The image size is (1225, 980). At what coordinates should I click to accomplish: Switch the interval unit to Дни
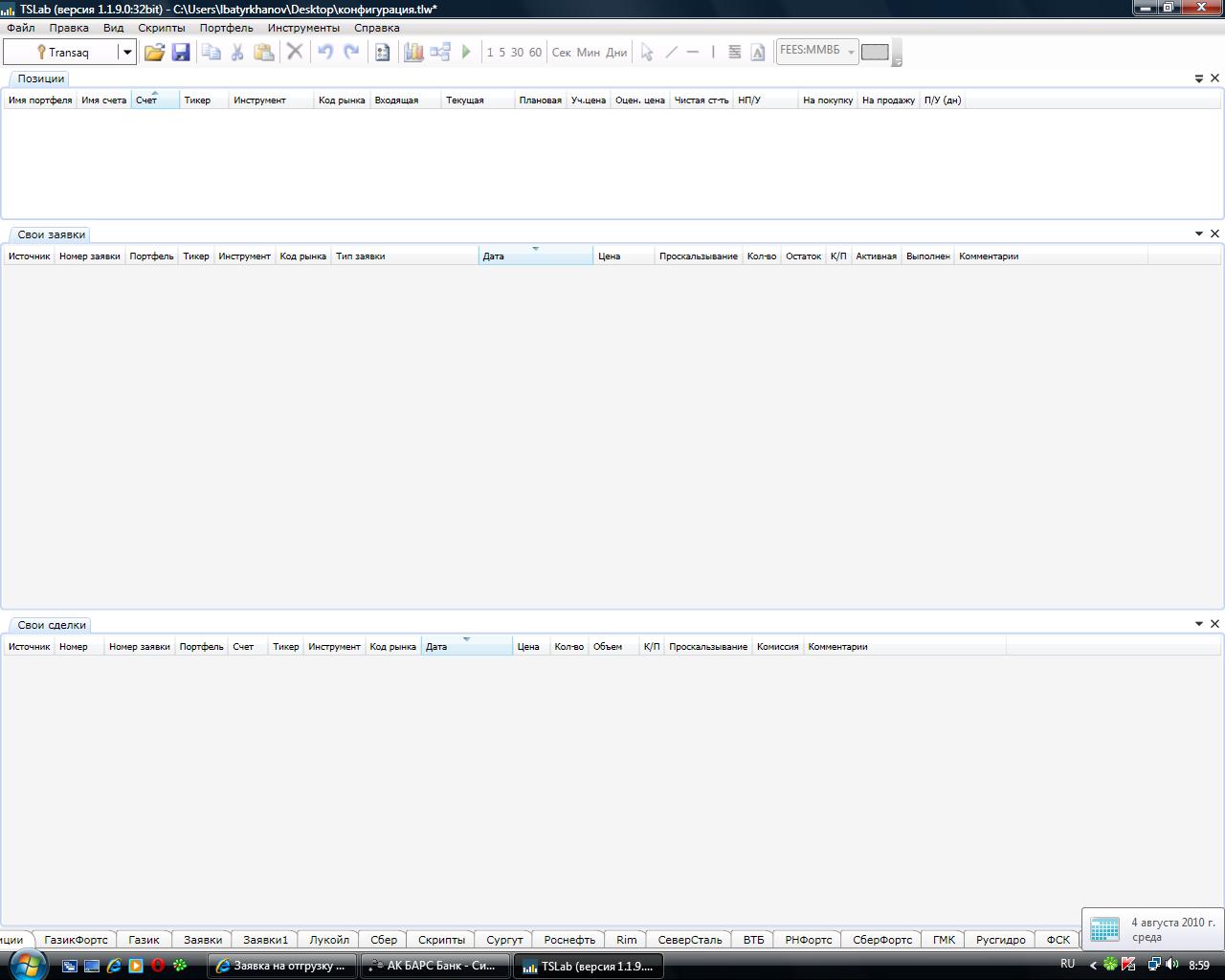[616, 52]
